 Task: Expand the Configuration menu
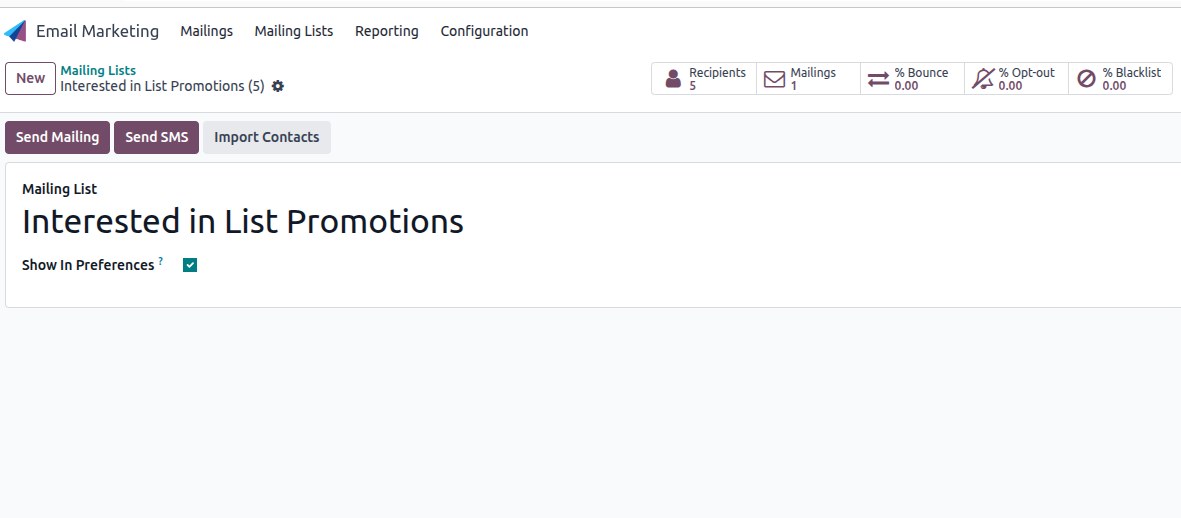[484, 31]
